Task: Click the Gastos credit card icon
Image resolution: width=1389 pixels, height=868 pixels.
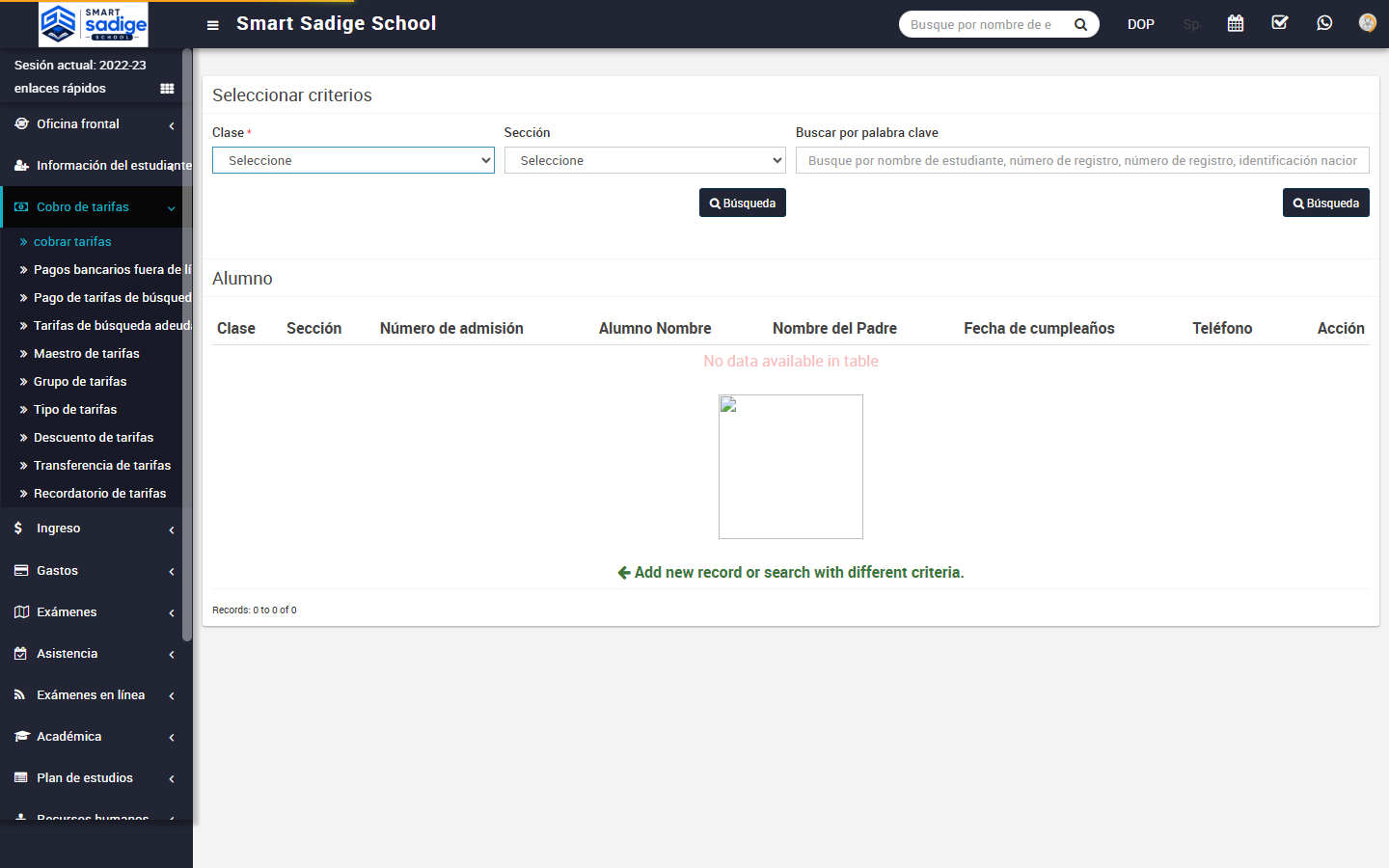Action: [x=21, y=570]
